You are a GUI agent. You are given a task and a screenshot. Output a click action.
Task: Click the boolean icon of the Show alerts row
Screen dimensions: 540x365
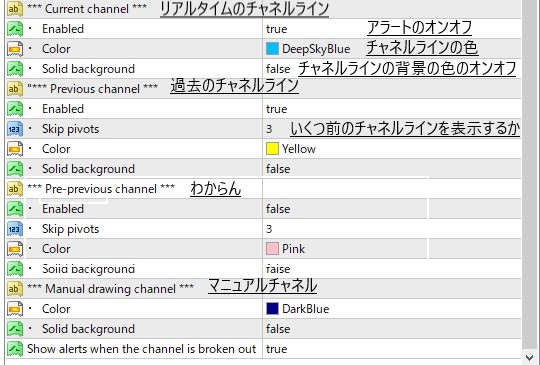[x=15, y=348]
